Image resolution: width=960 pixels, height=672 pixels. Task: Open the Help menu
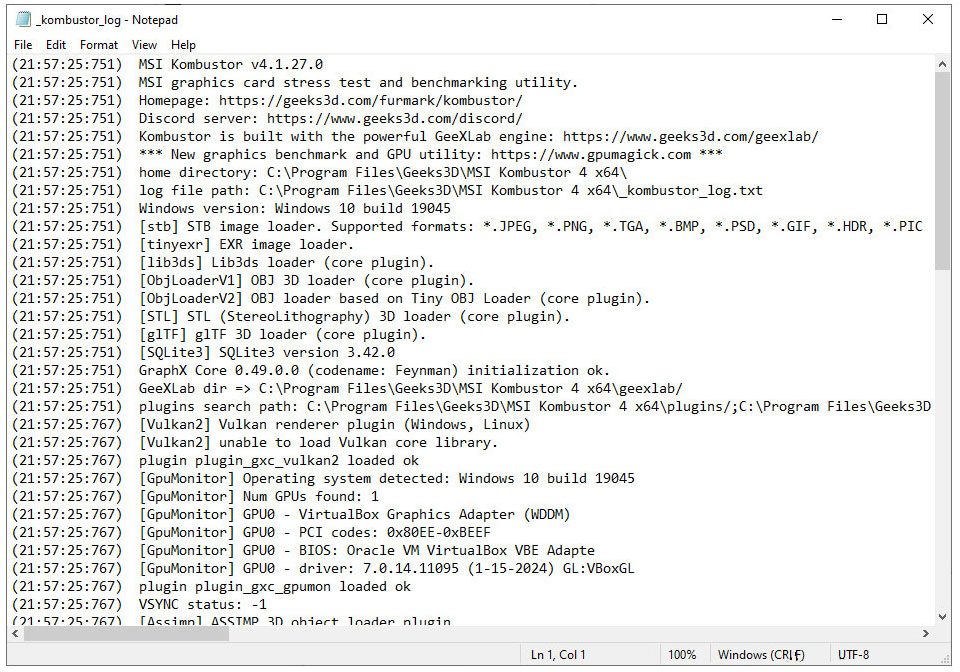pyautogui.click(x=183, y=45)
